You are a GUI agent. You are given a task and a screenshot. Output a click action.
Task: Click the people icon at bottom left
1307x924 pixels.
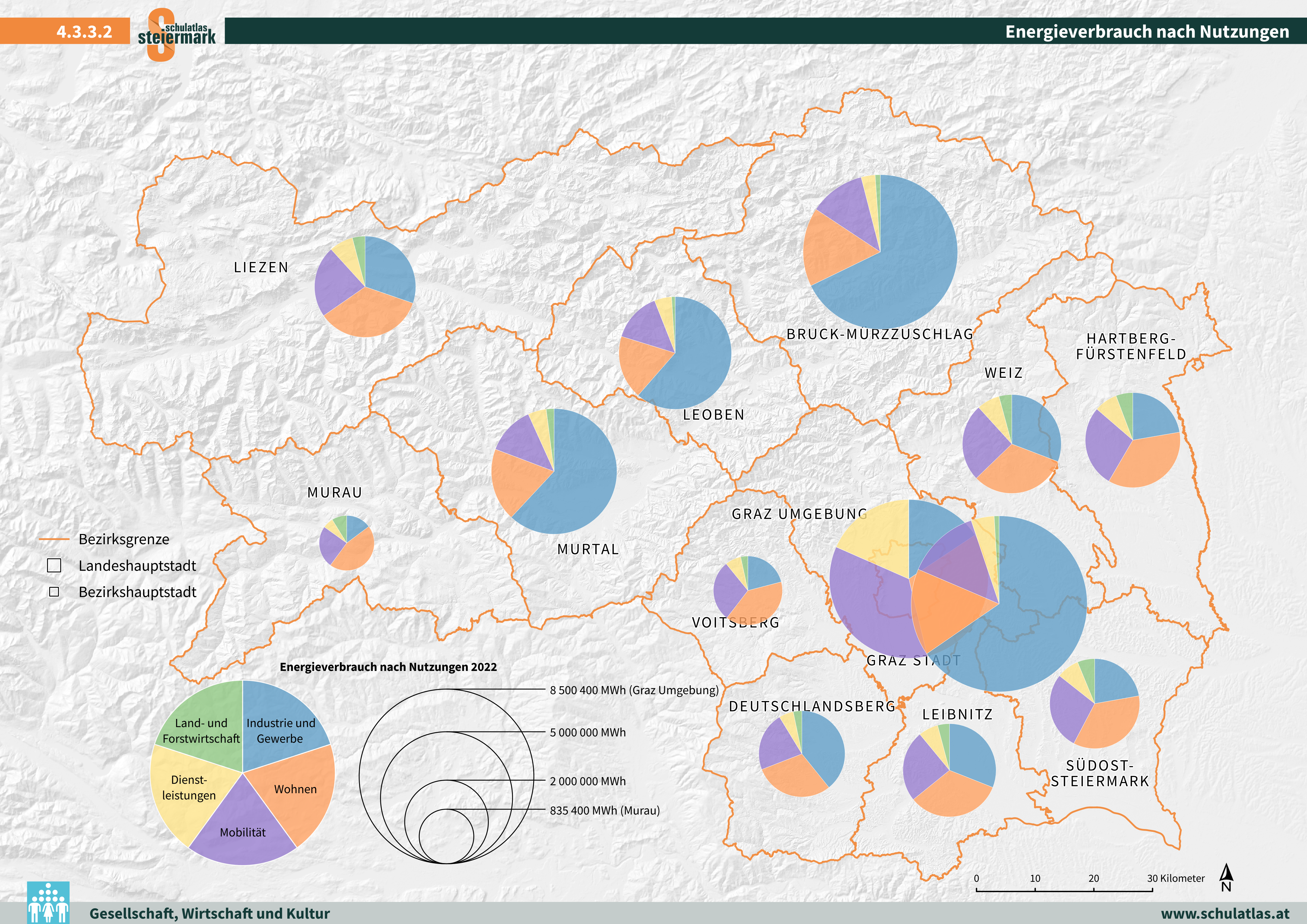(x=48, y=902)
